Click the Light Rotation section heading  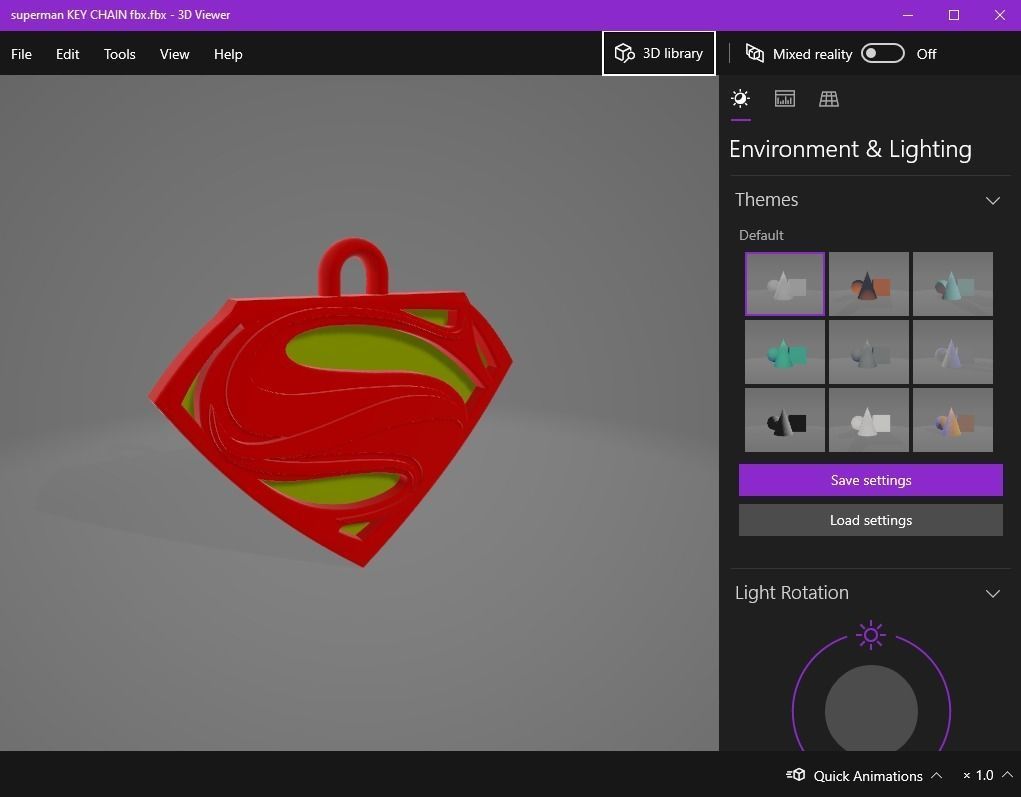(x=792, y=593)
